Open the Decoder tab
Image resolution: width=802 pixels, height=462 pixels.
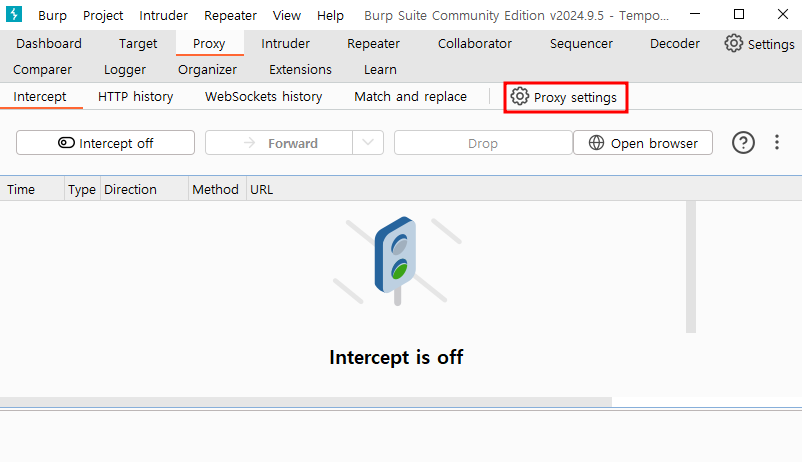[675, 43]
